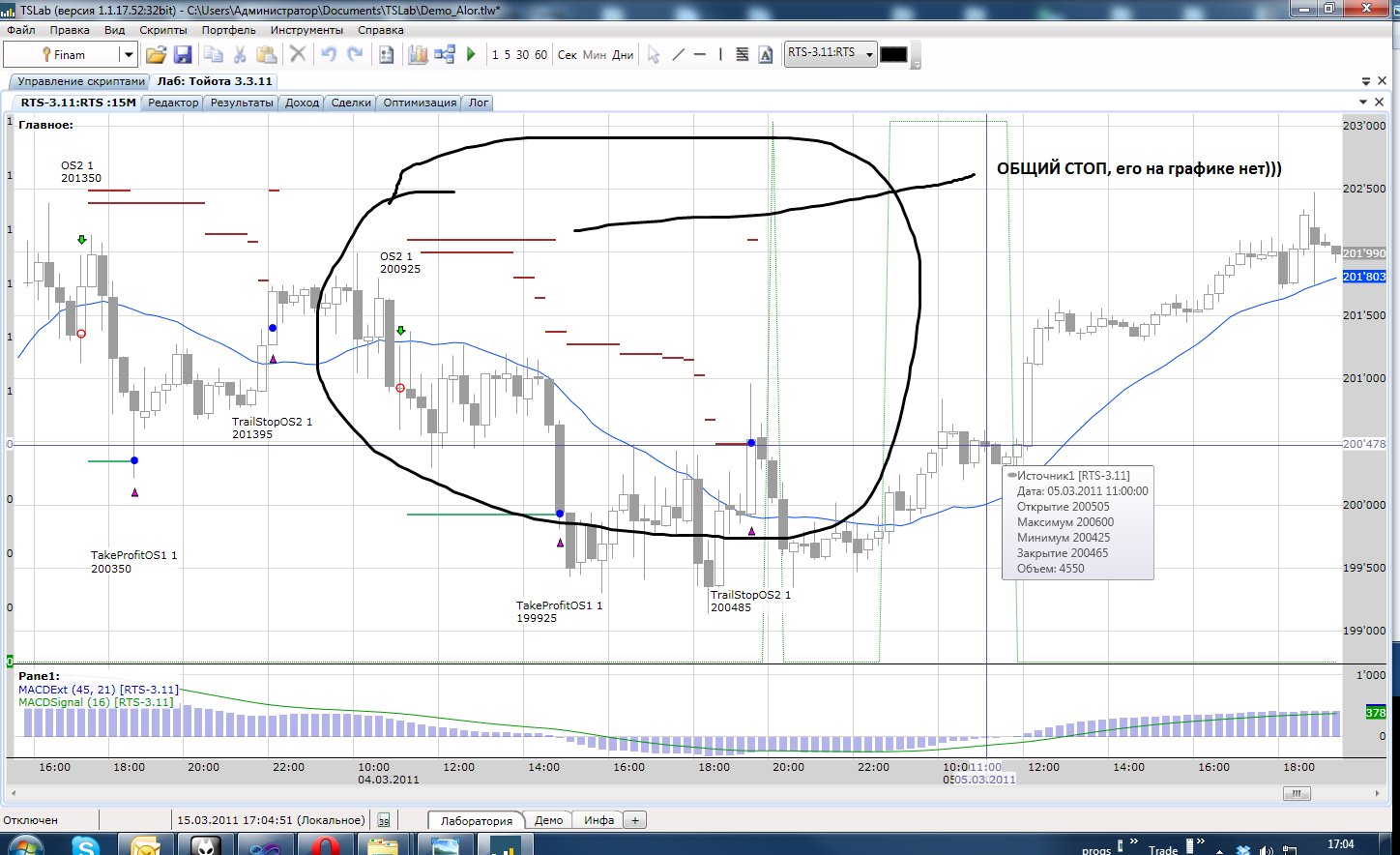Viewport: 1400px width, 855px height.
Task: Switch to the Демо workspace tab
Action: point(548,820)
